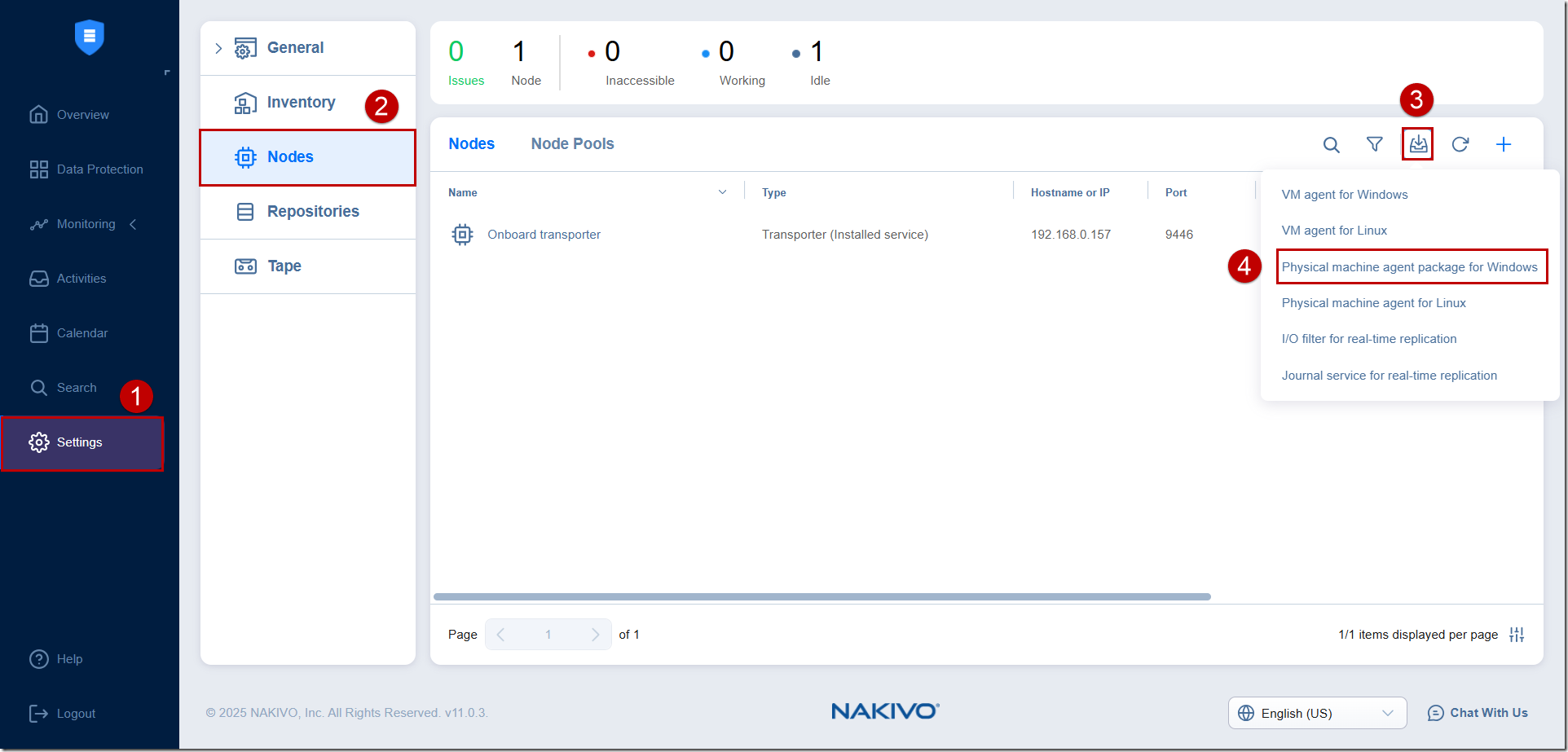Open the filter funnel icon

point(1375,144)
